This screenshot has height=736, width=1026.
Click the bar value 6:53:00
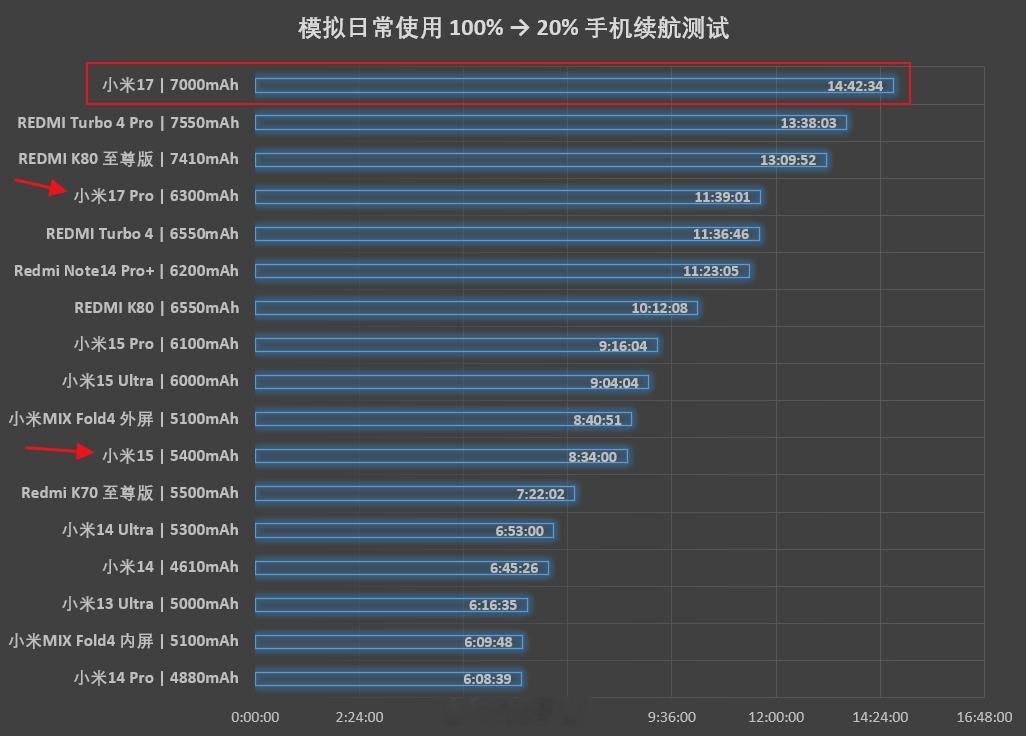519,531
